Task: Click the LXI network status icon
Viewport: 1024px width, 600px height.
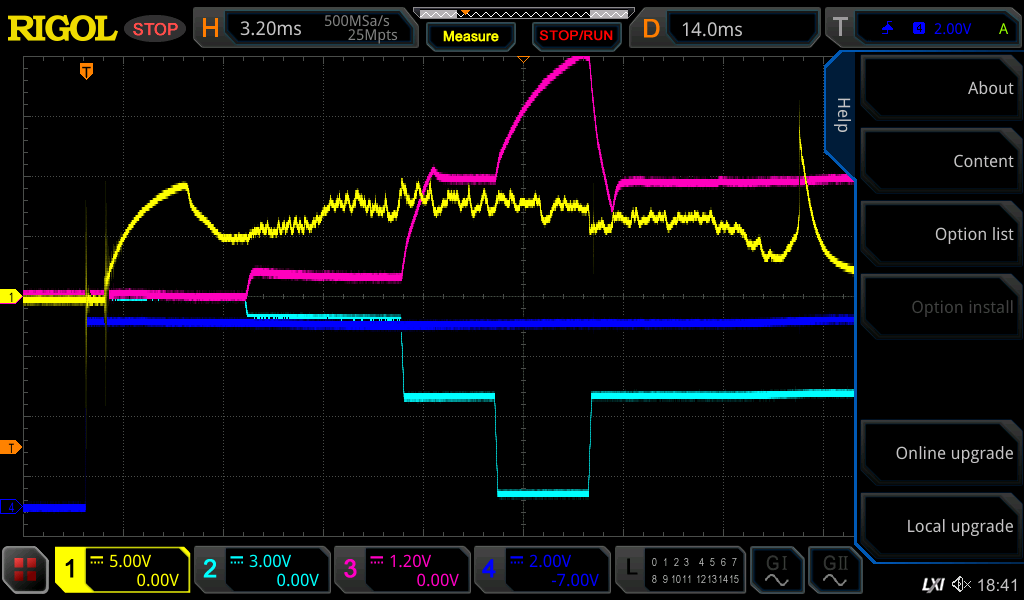Action: 932,584
